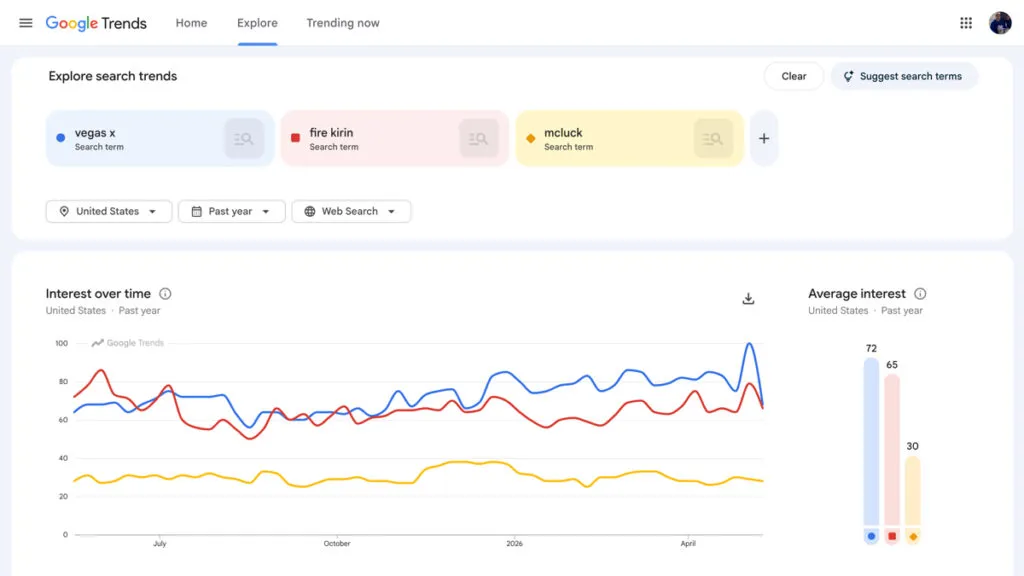Open search details icon for fire kirin
The width and height of the screenshot is (1024, 576).
click(x=479, y=138)
